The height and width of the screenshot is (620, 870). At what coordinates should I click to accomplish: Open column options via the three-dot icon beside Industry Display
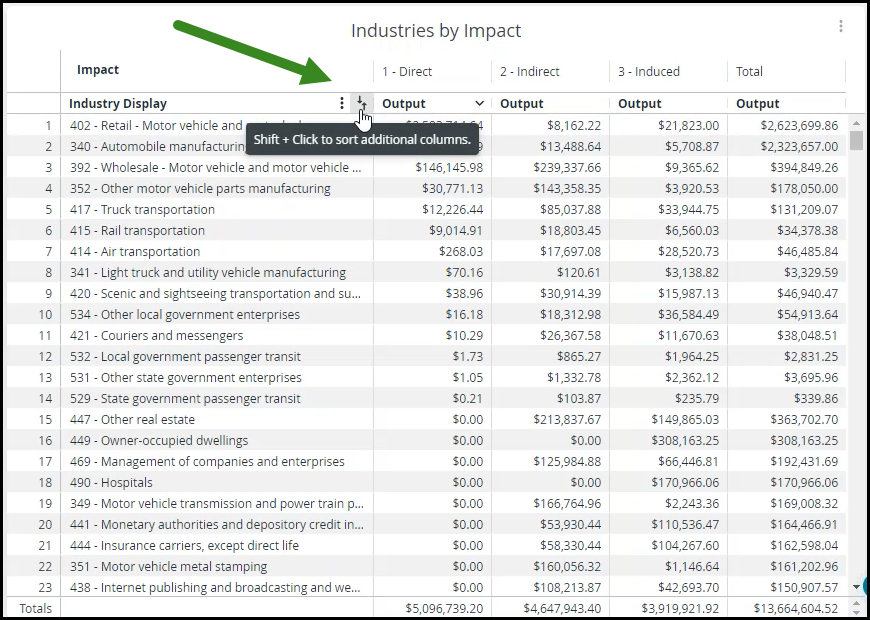(x=341, y=103)
